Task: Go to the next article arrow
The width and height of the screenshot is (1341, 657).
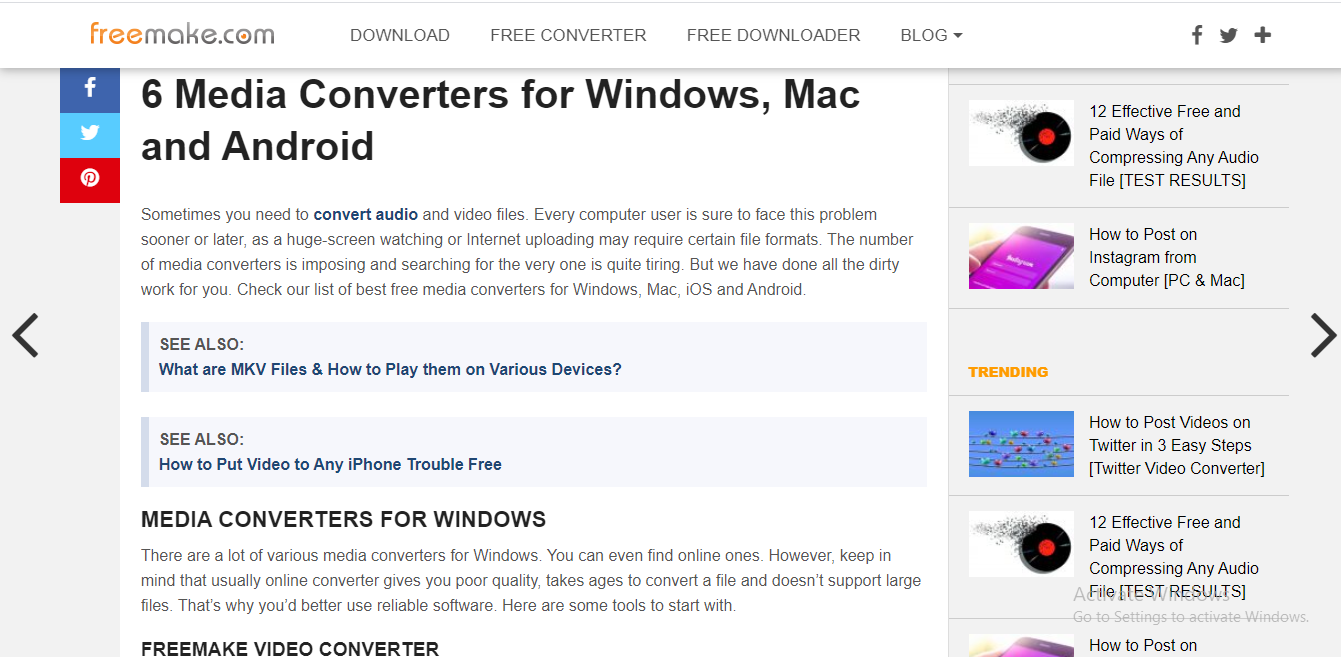Action: click(1323, 335)
